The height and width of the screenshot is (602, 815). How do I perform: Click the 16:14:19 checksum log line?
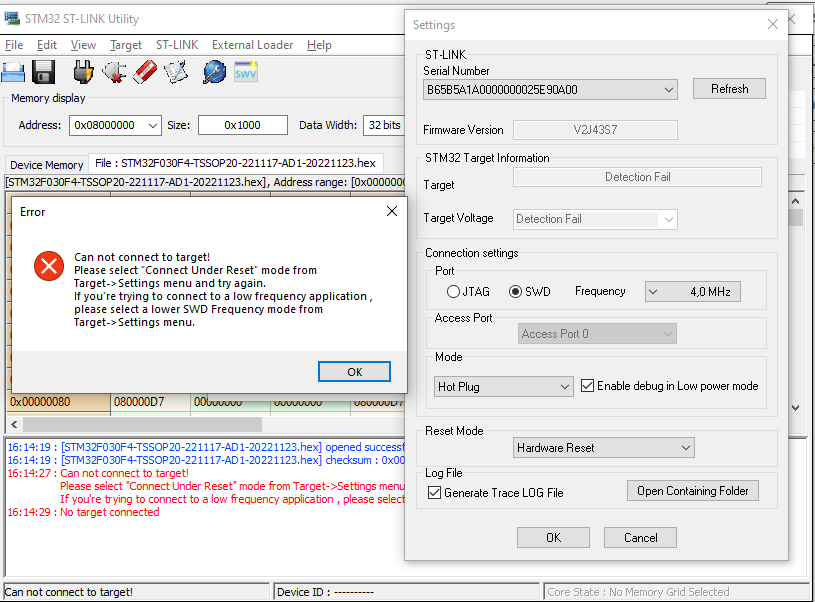click(206, 460)
